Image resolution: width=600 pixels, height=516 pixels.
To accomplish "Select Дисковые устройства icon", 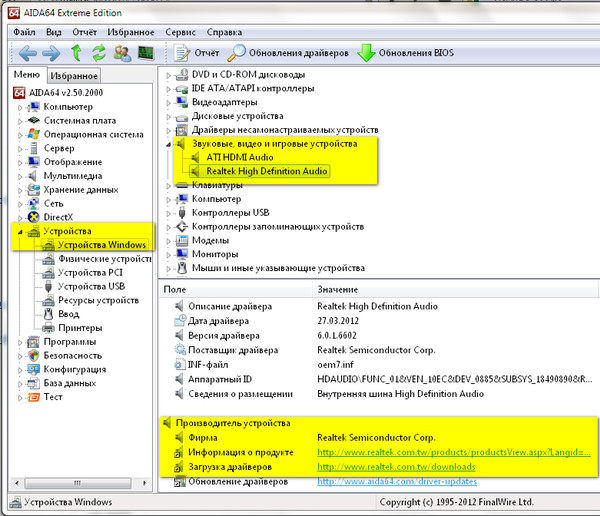I will coord(182,117).
